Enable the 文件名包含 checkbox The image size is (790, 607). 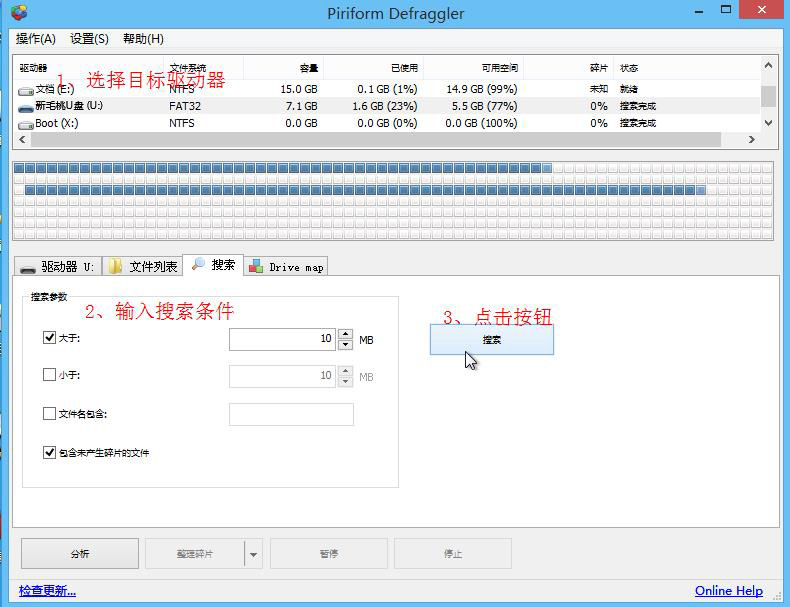point(49,414)
